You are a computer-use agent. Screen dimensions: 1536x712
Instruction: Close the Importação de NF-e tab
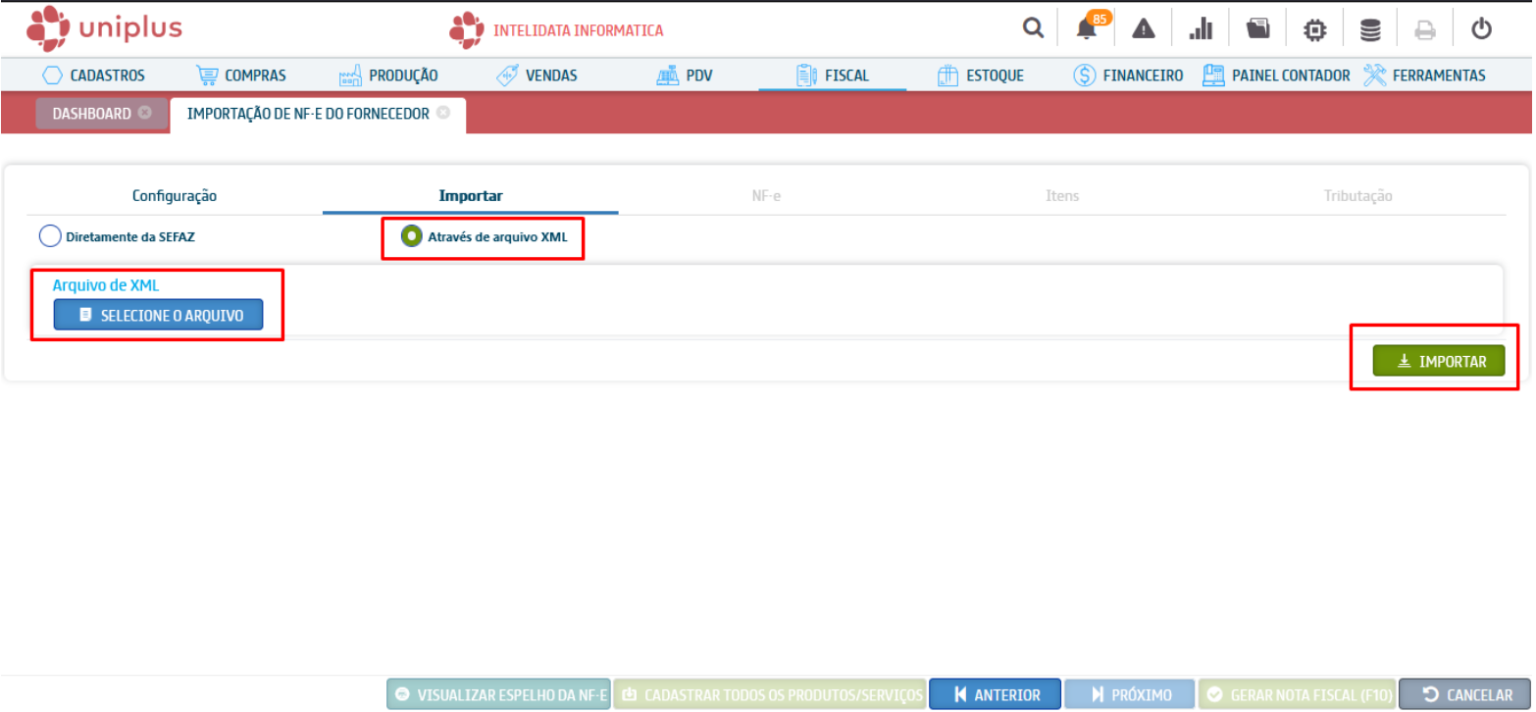(443, 113)
